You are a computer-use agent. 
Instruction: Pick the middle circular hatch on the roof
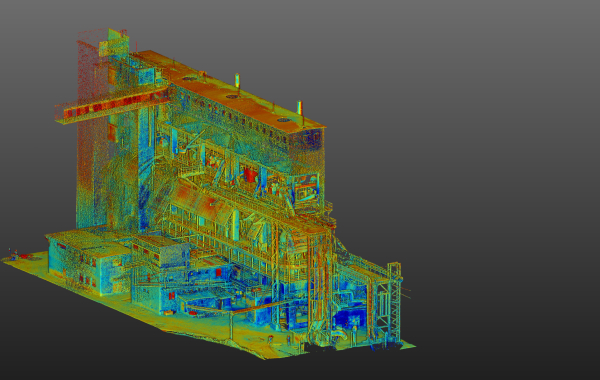click(x=232, y=97)
